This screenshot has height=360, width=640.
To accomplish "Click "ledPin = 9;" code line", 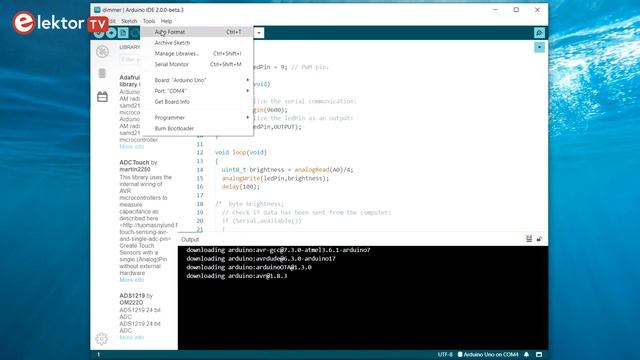I will [291, 67].
